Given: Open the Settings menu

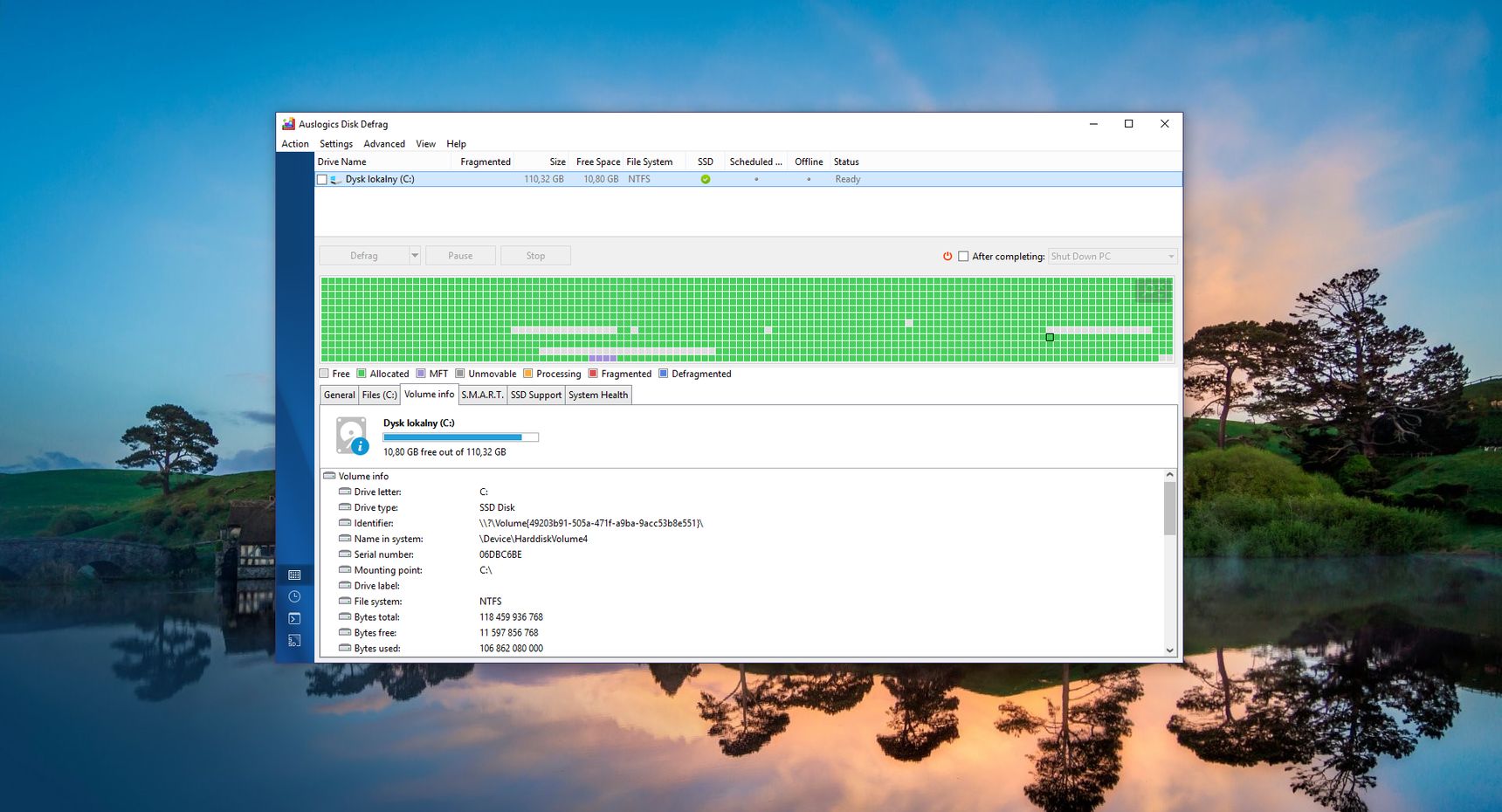Looking at the screenshot, I should coord(336,144).
